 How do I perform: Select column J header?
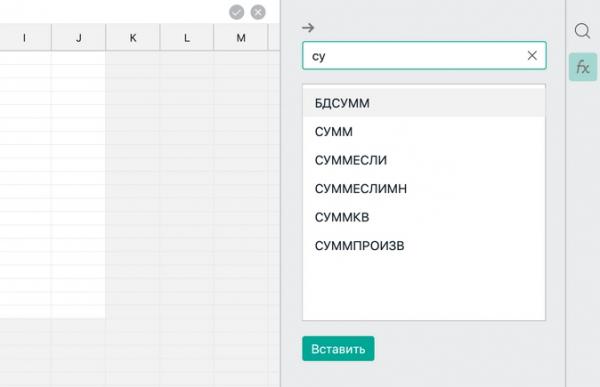(x=78, y=38)
